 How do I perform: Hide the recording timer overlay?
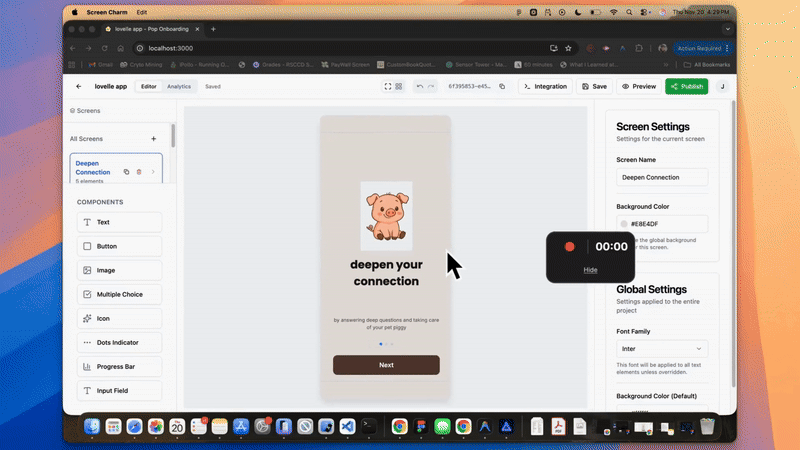[x=590, y=270]
